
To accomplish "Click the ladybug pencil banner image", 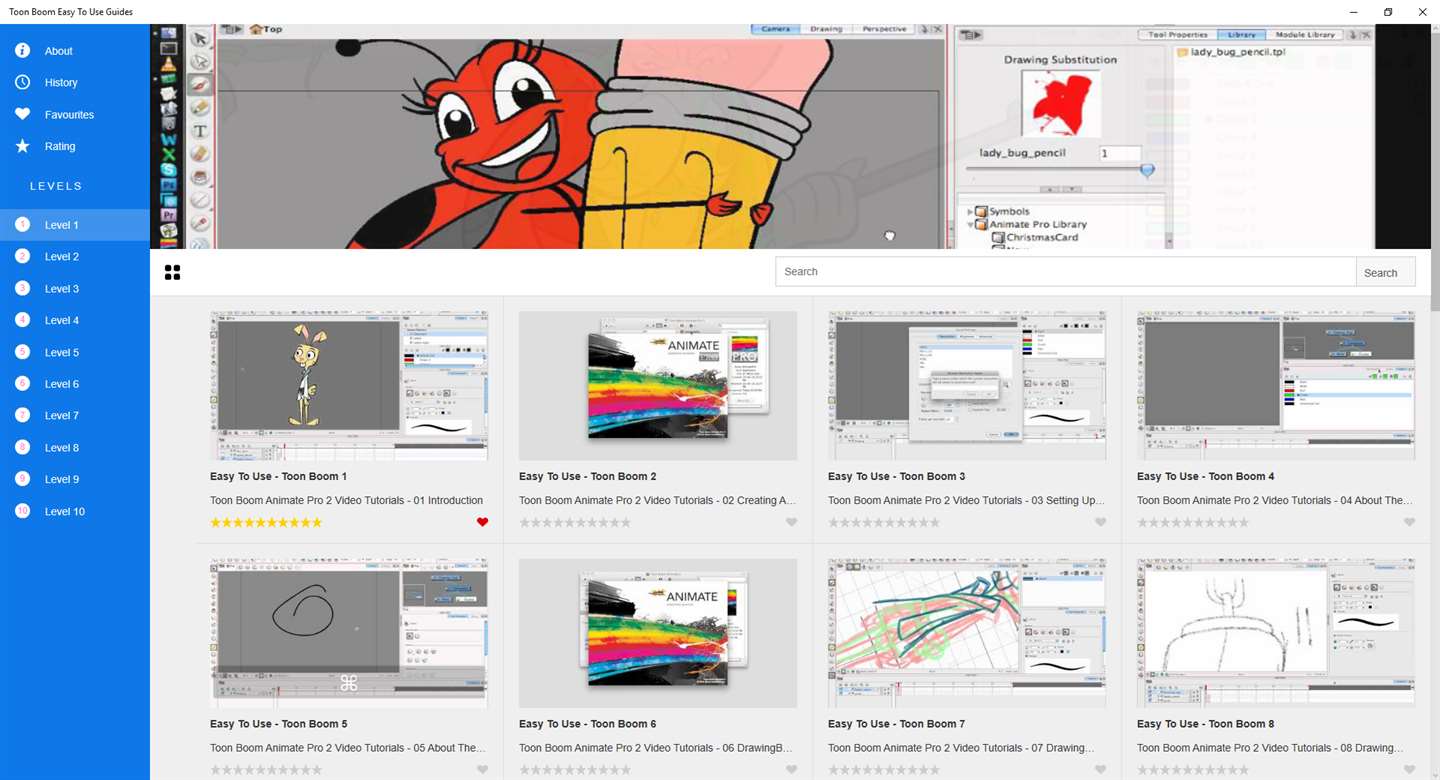I will pyautogui.click(x=791, y=137).
